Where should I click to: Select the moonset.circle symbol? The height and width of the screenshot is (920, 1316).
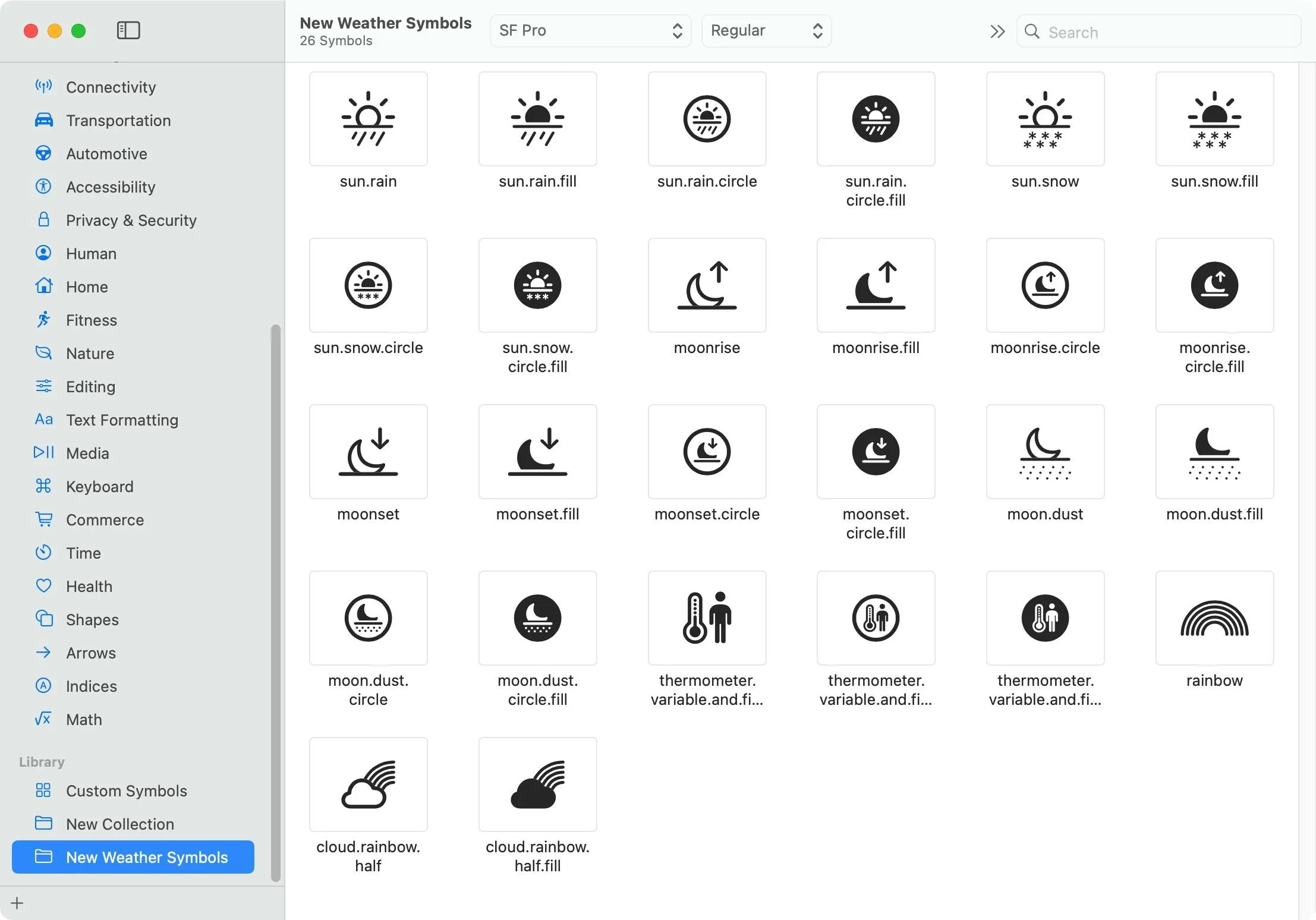707,452
